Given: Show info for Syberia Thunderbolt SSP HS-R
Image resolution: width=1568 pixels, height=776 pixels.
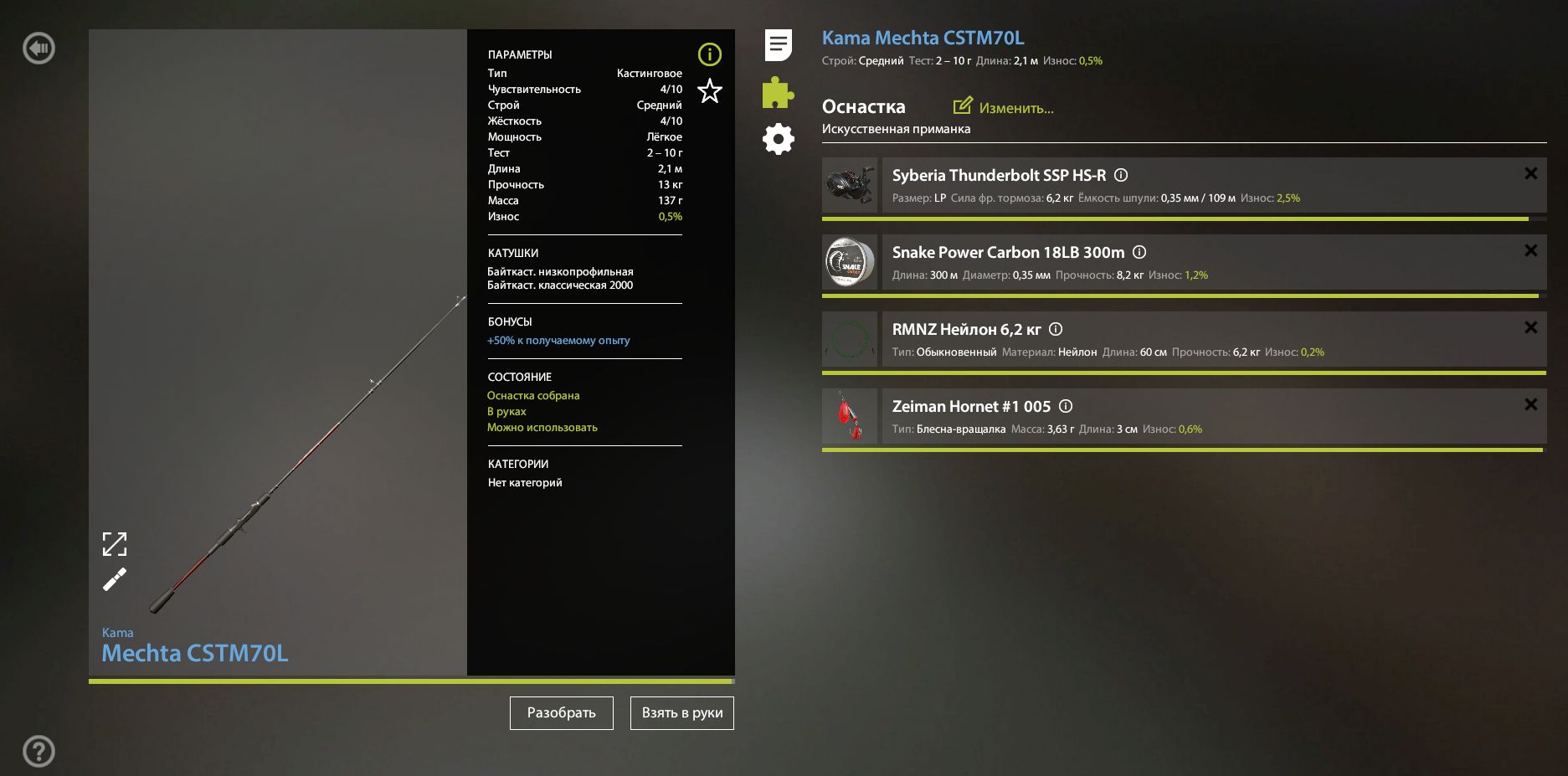Looking at the screenshot, I should (1121, 175).
